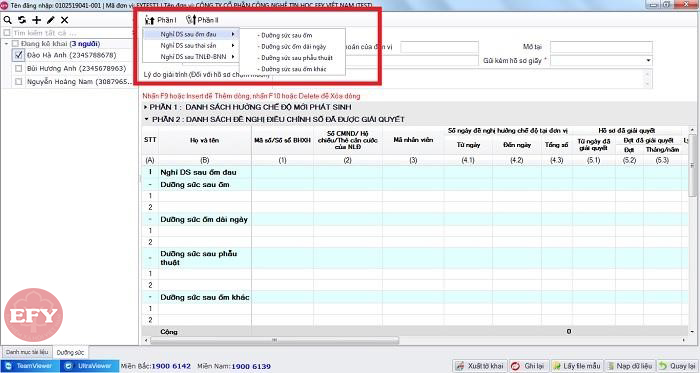Select Nghỉ DS sau TNLĐ-BNN menu item
700x373 pixels.
(x=191, y=57)
